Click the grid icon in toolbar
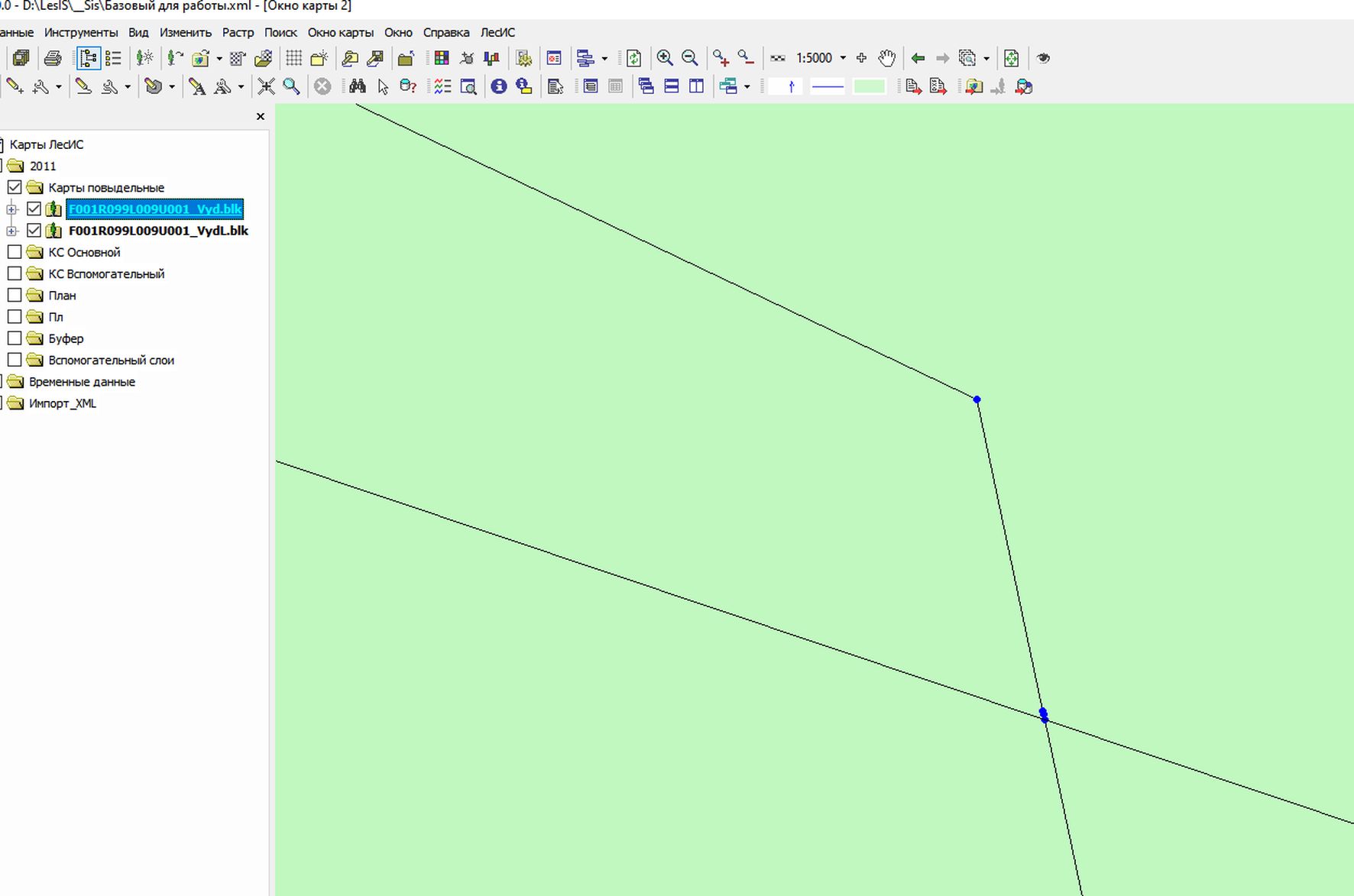1354x896 pixels. (x=293, y=58)
